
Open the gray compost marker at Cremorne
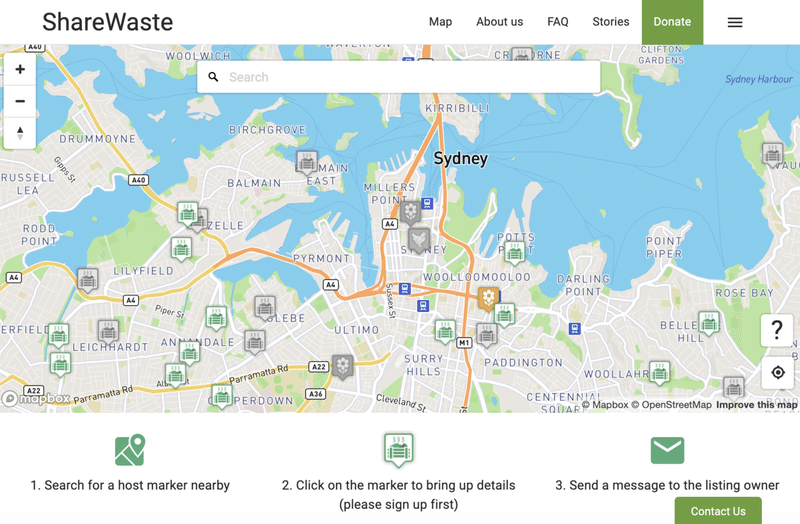[522, 54]
